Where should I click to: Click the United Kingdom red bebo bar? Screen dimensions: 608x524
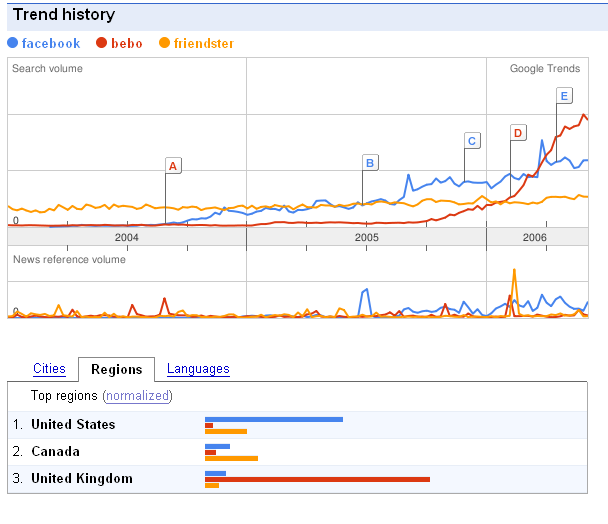tap(317, 479)
